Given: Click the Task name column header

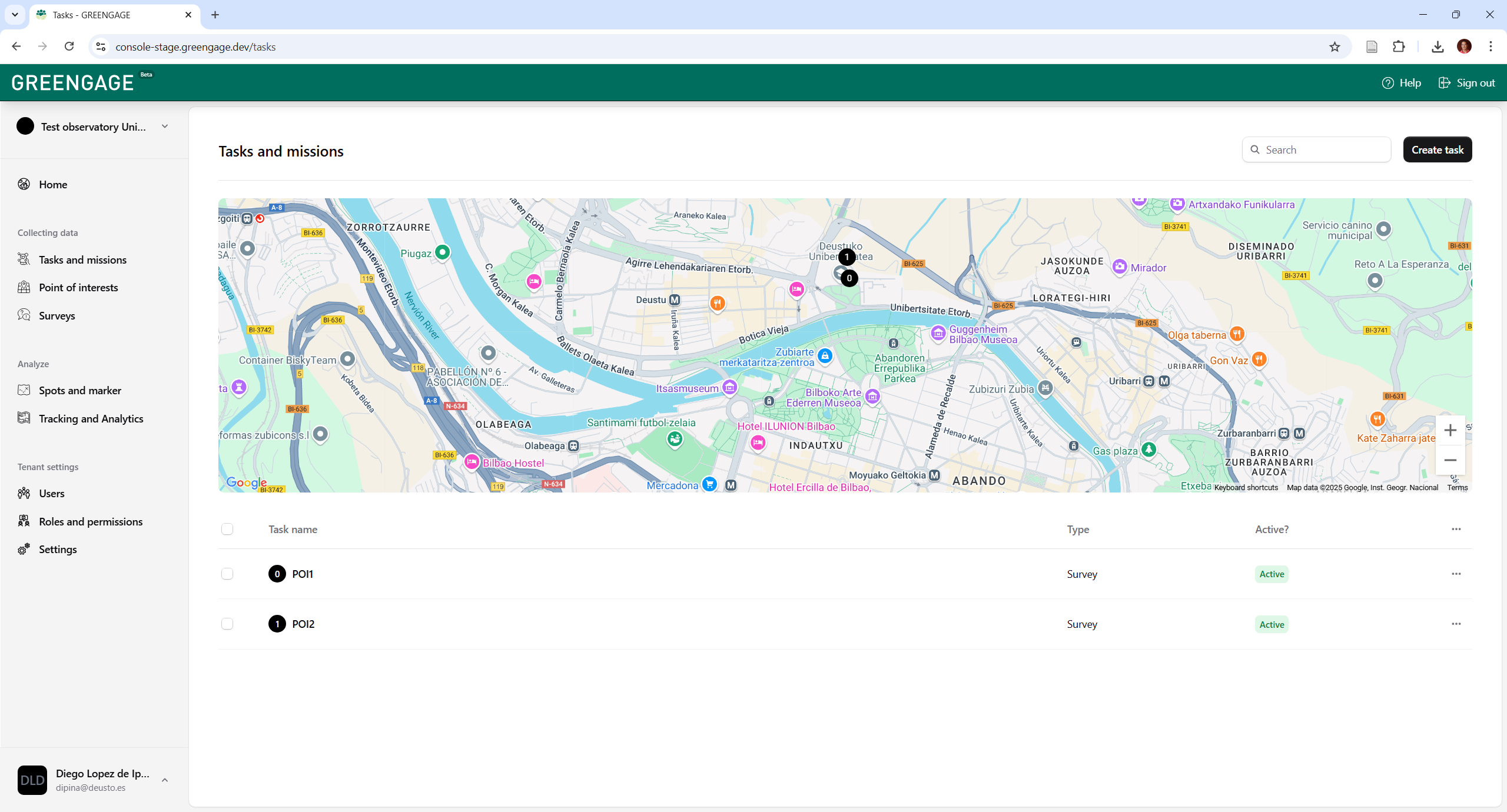Looking at the screenshot, I should [x=293, y=529].
